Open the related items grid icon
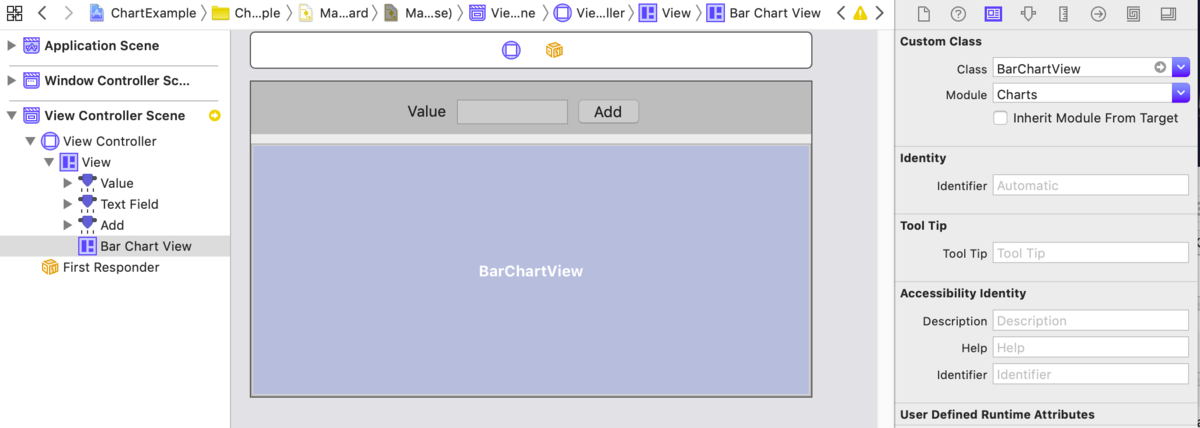This screenshot has height=428, width=1200. coord(14,13)
